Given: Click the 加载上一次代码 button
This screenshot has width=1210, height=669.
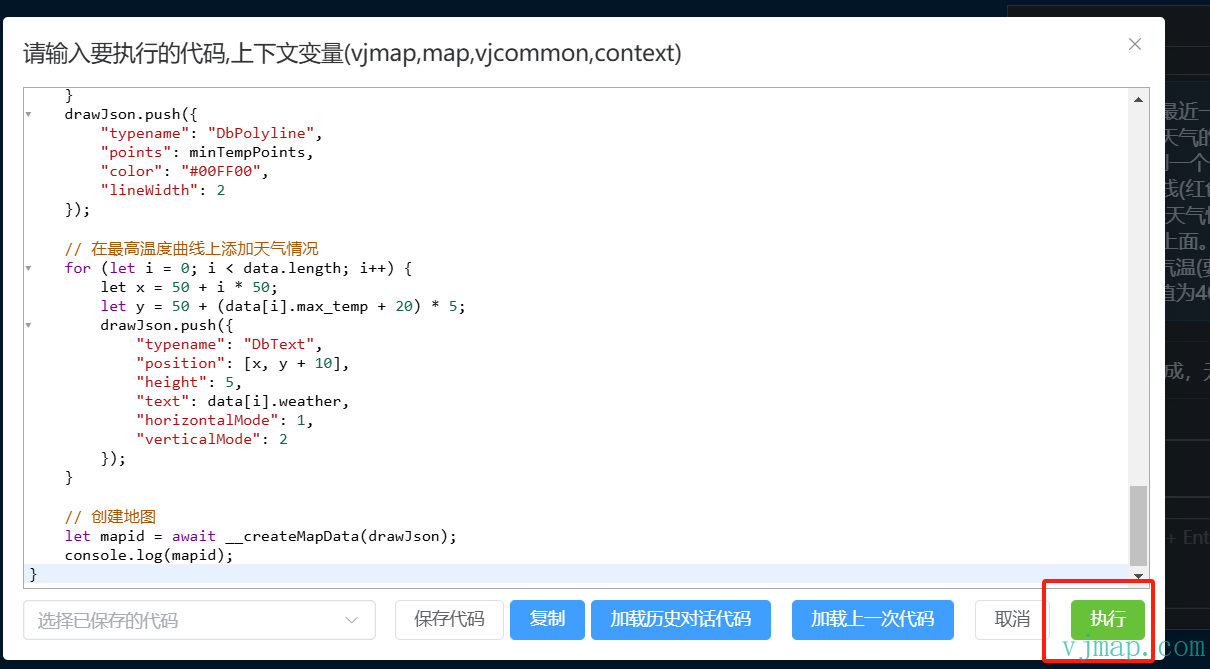Looking at the screenshot, I should (872, 619).
